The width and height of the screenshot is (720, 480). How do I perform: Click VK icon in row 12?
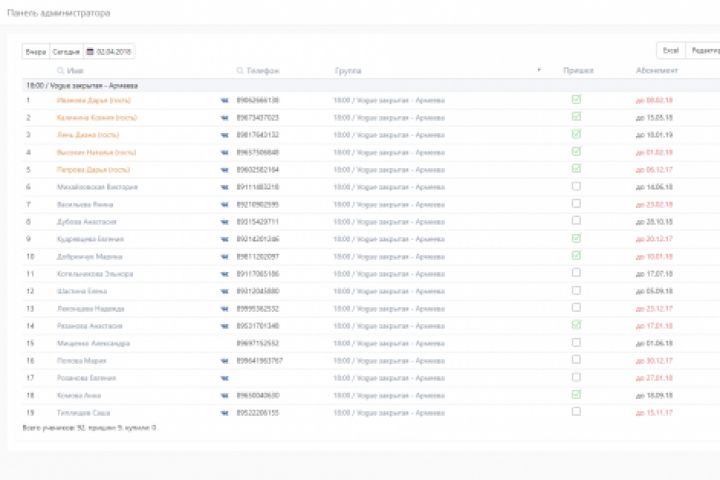[224, 291]
